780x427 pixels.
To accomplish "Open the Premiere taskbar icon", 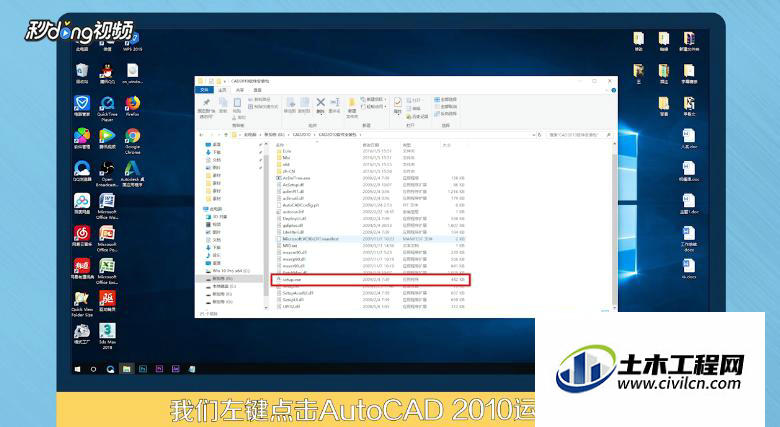I will point(159,369).
